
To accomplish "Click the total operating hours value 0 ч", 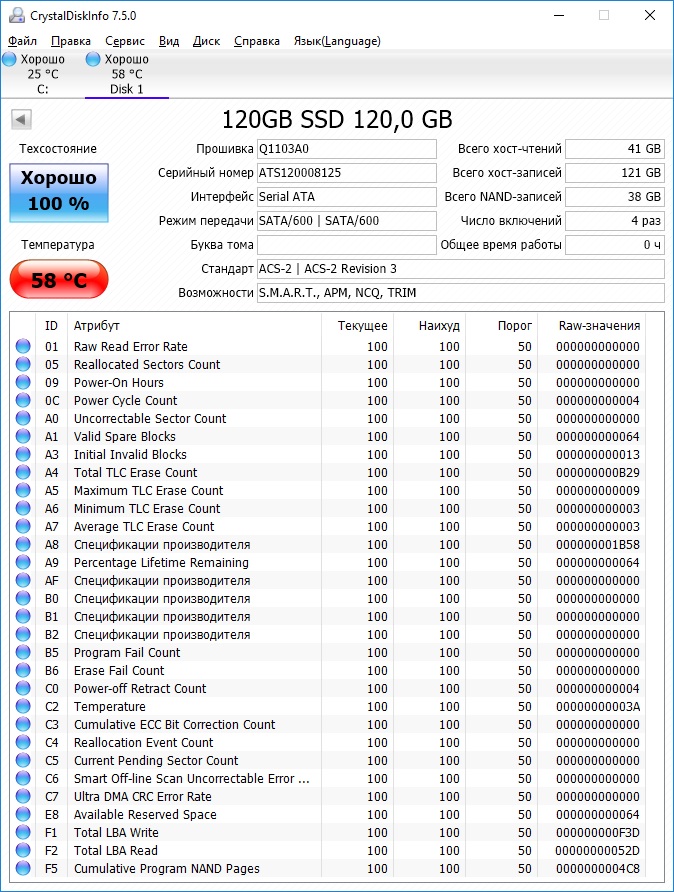I will pos(615,245).
